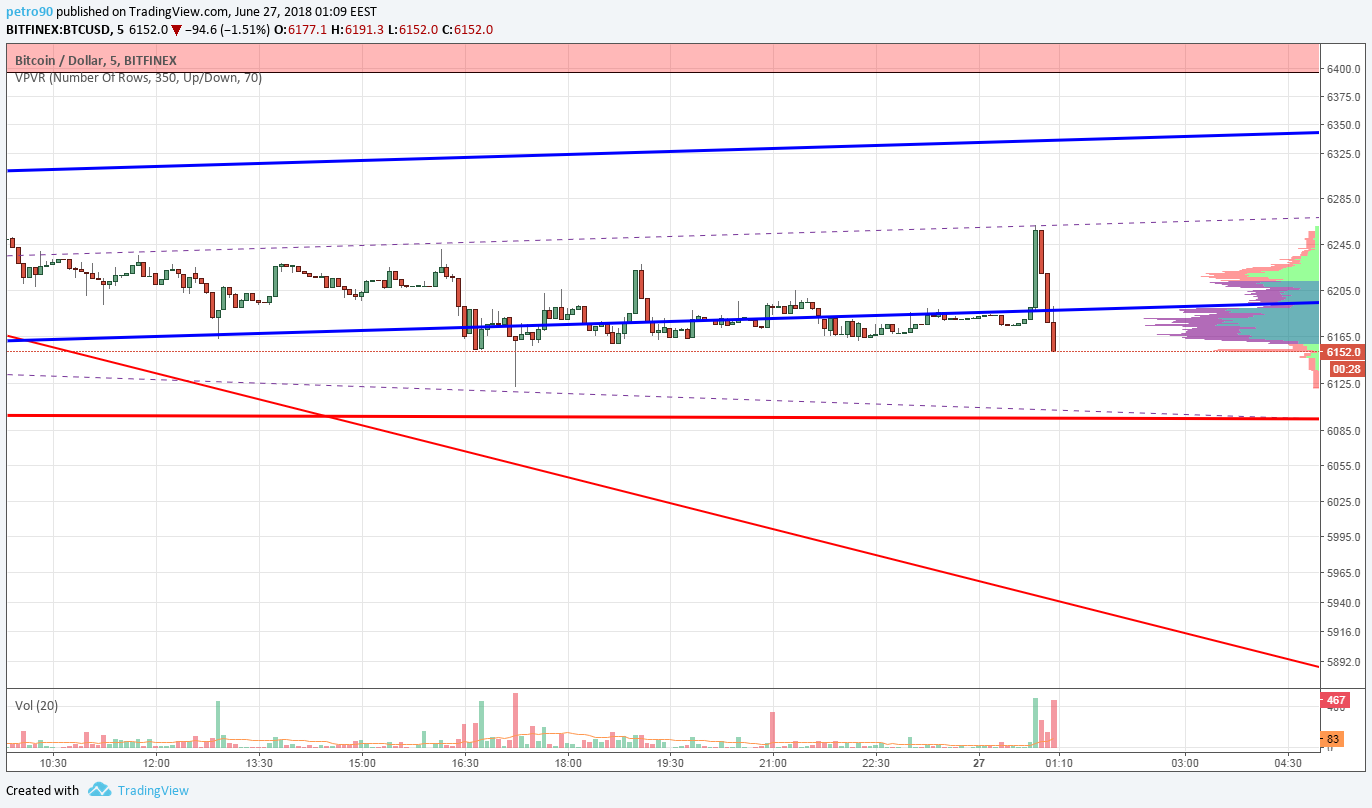Open the TradingView link in the footer
This screenshot has width=1372, height=808.
click(153, 790)
